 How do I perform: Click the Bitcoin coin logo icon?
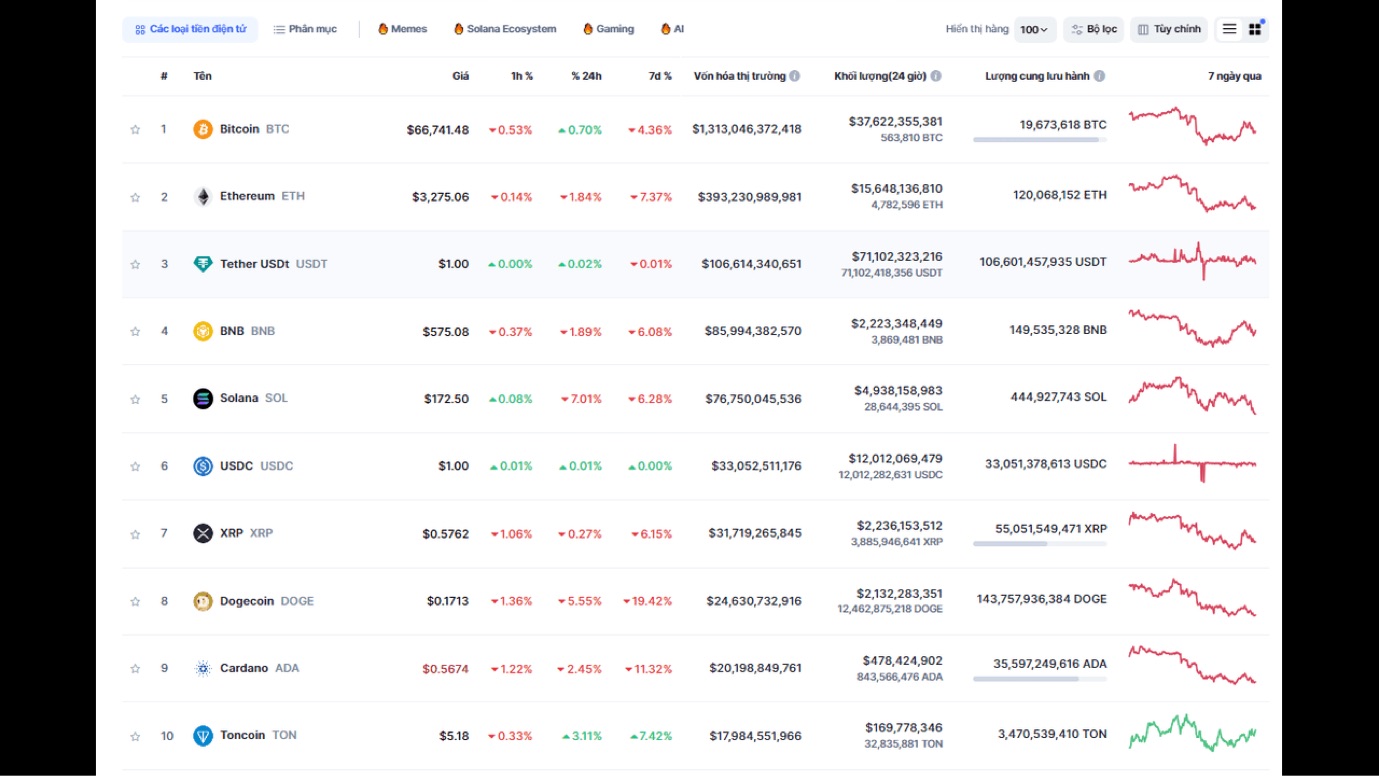tap(203, 129)
